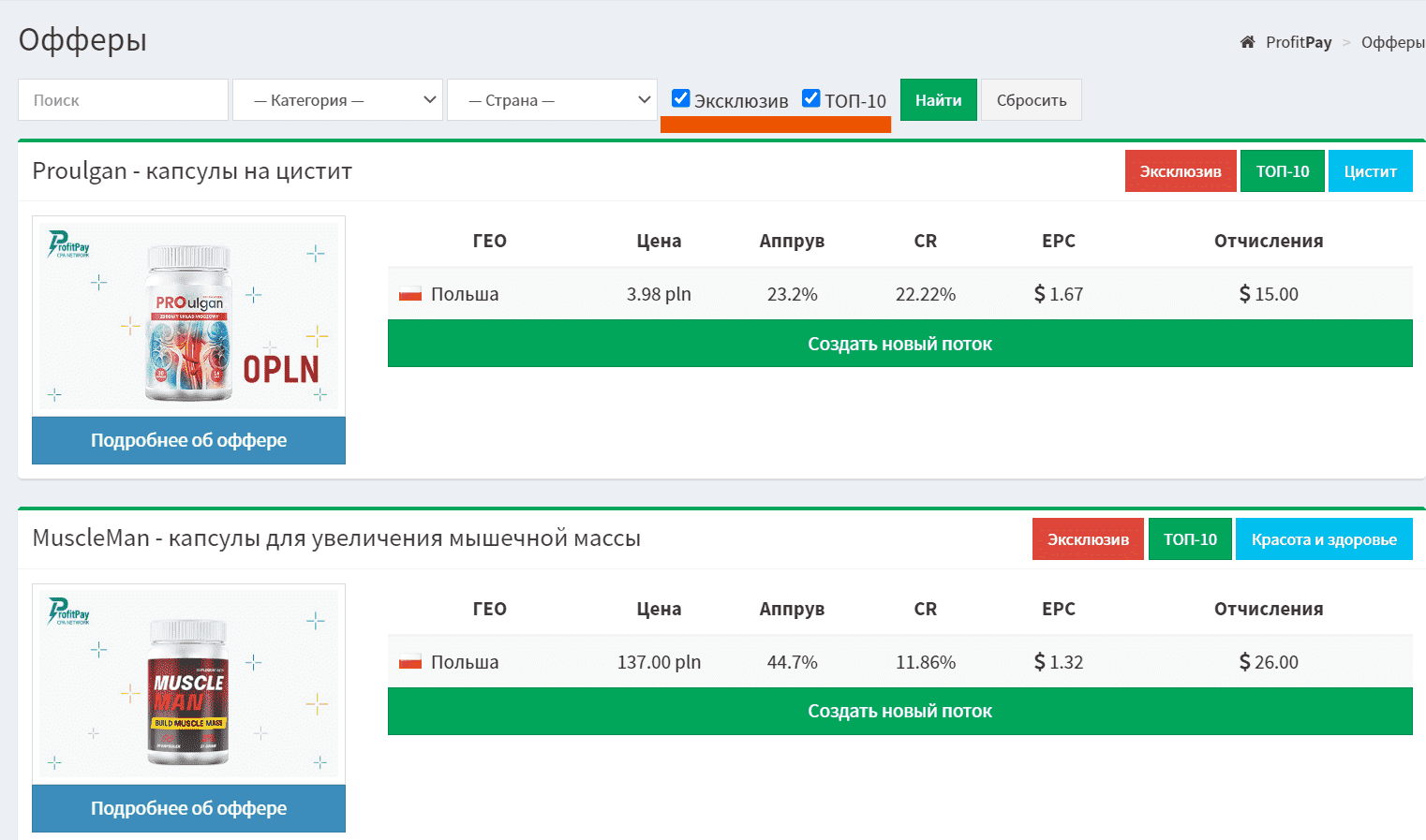Open ProfitPay breadcrumb link
The height and width of the screenshot is (840, 1426).
tap(1299, 42)
